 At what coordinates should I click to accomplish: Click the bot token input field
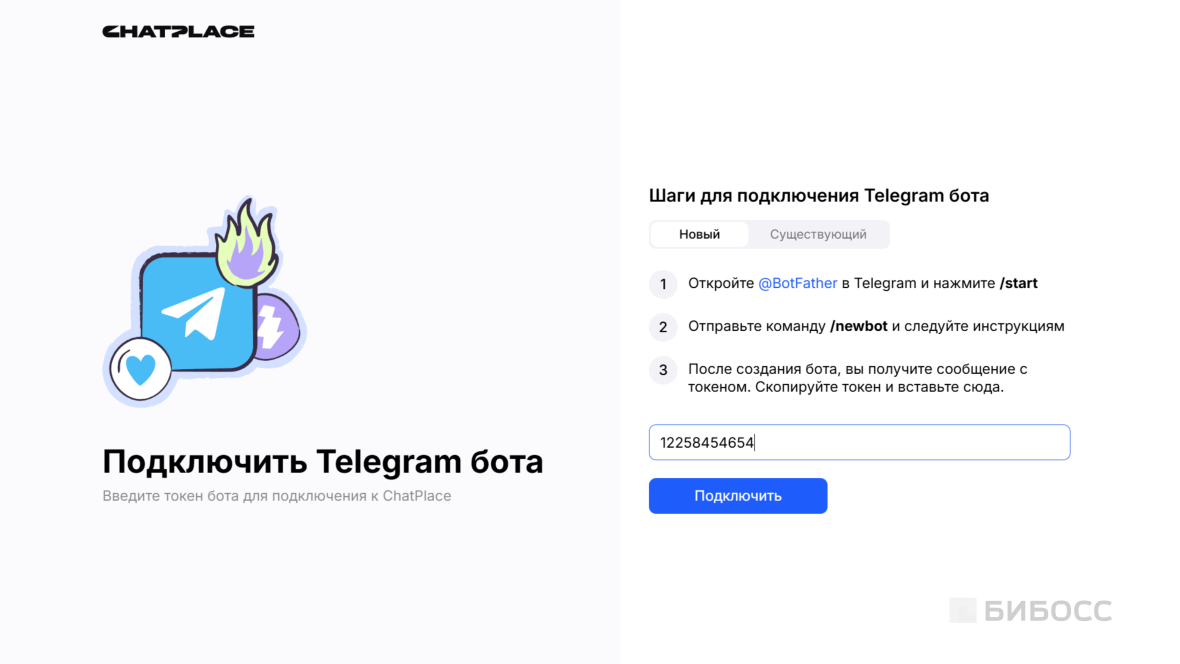coord(859,442)
